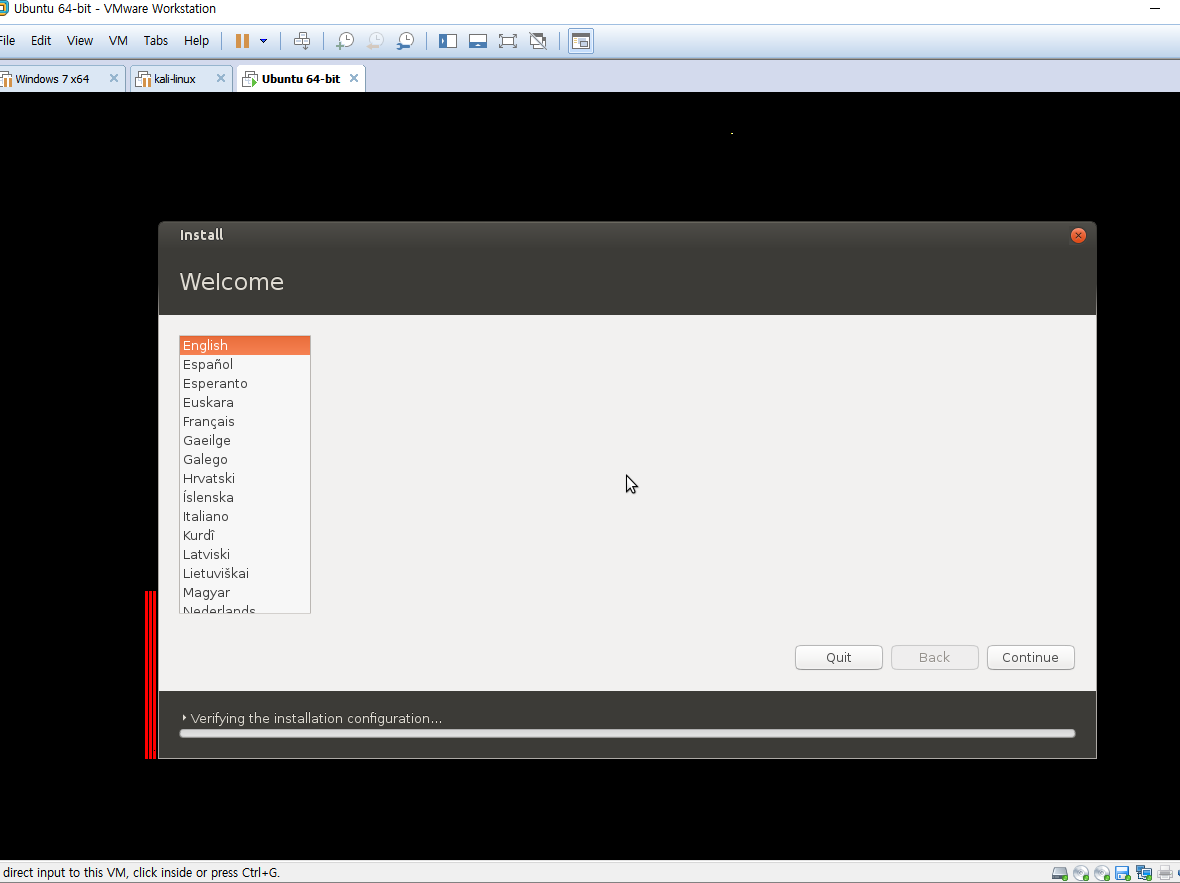Open the Tabs menu

point(156,41)
